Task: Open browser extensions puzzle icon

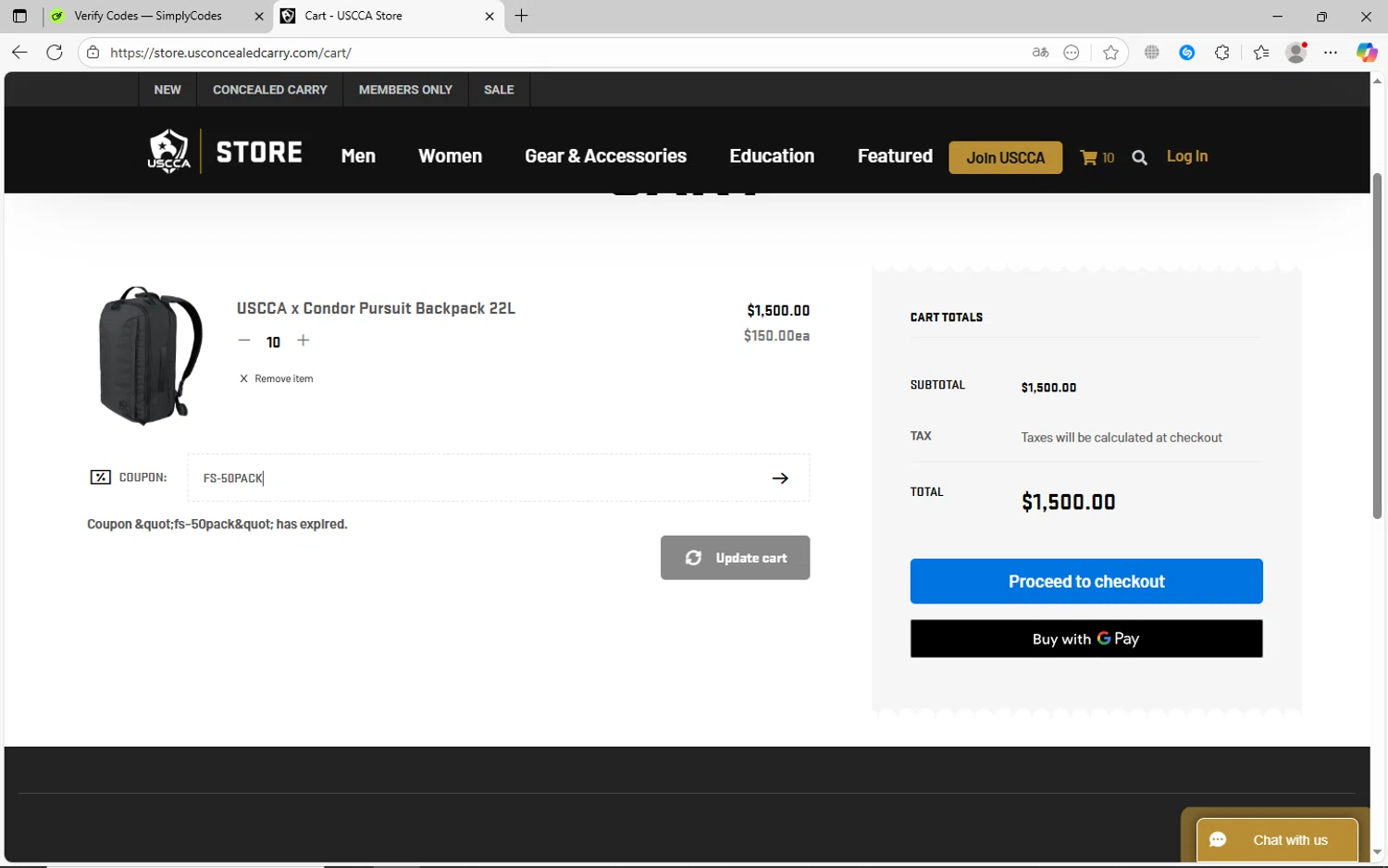Action: click(1222, 53)
